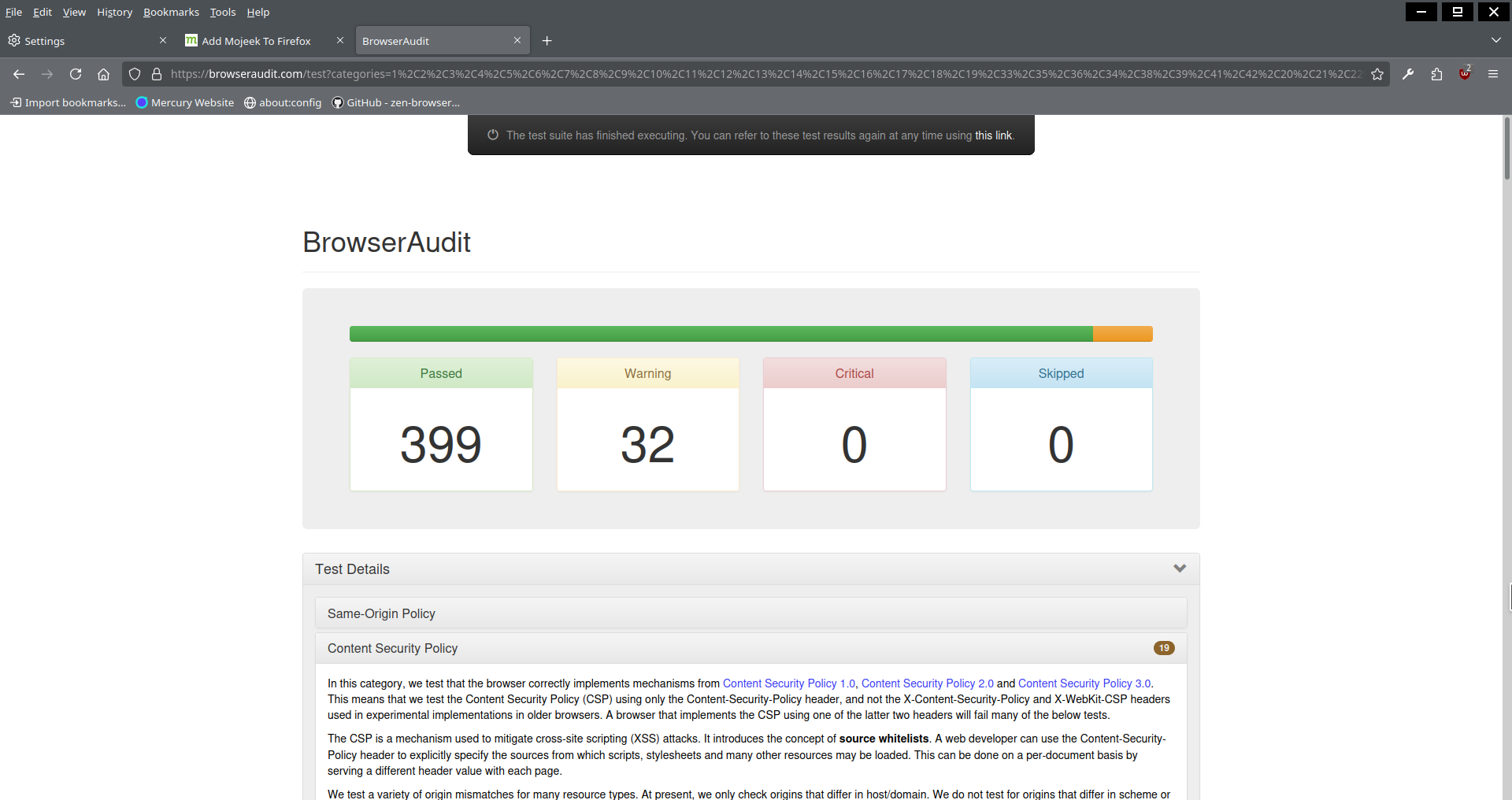The image size is (1512, 800).
Task: Click the power icon in notification
Action: (x=493, y=135)
